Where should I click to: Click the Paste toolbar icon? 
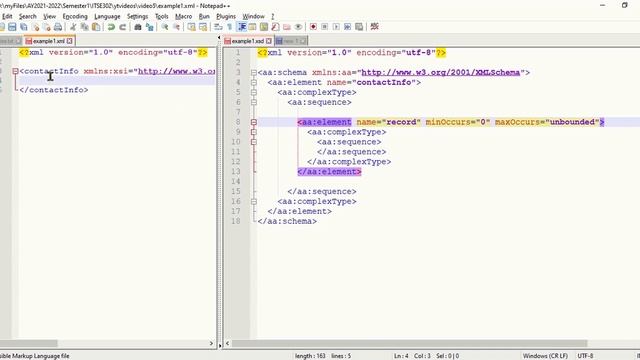click(x=96, y=27)
